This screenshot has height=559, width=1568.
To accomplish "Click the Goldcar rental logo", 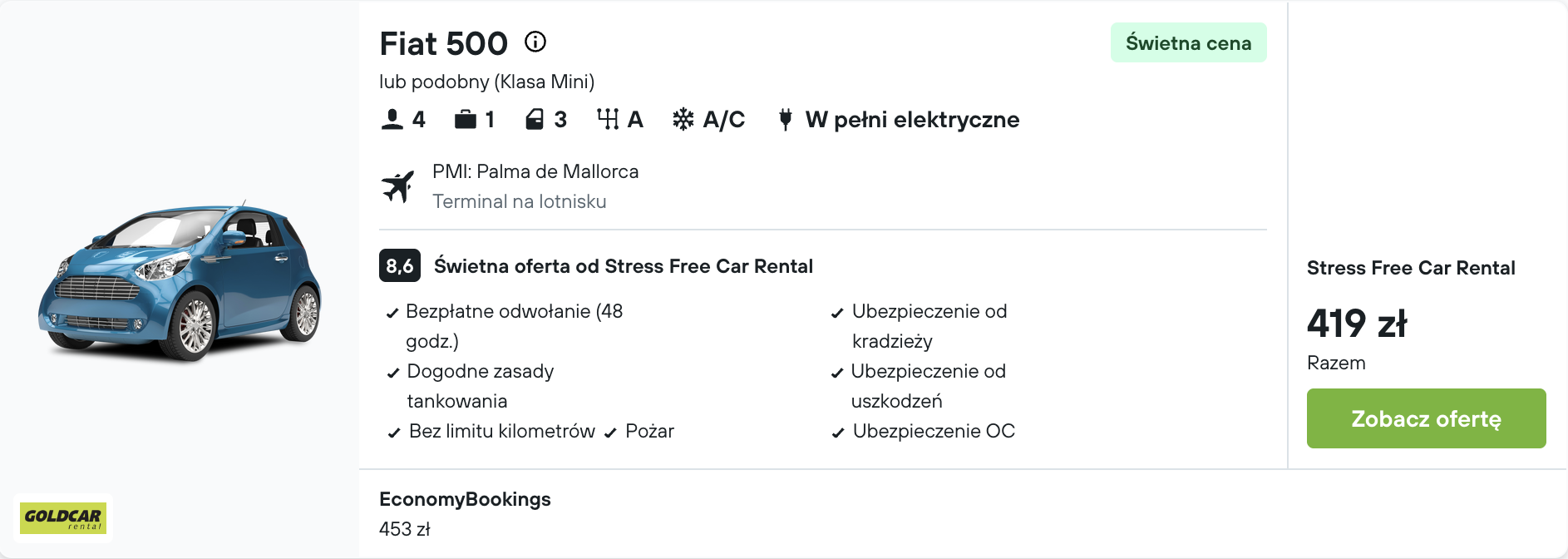I will coord(65,517).
